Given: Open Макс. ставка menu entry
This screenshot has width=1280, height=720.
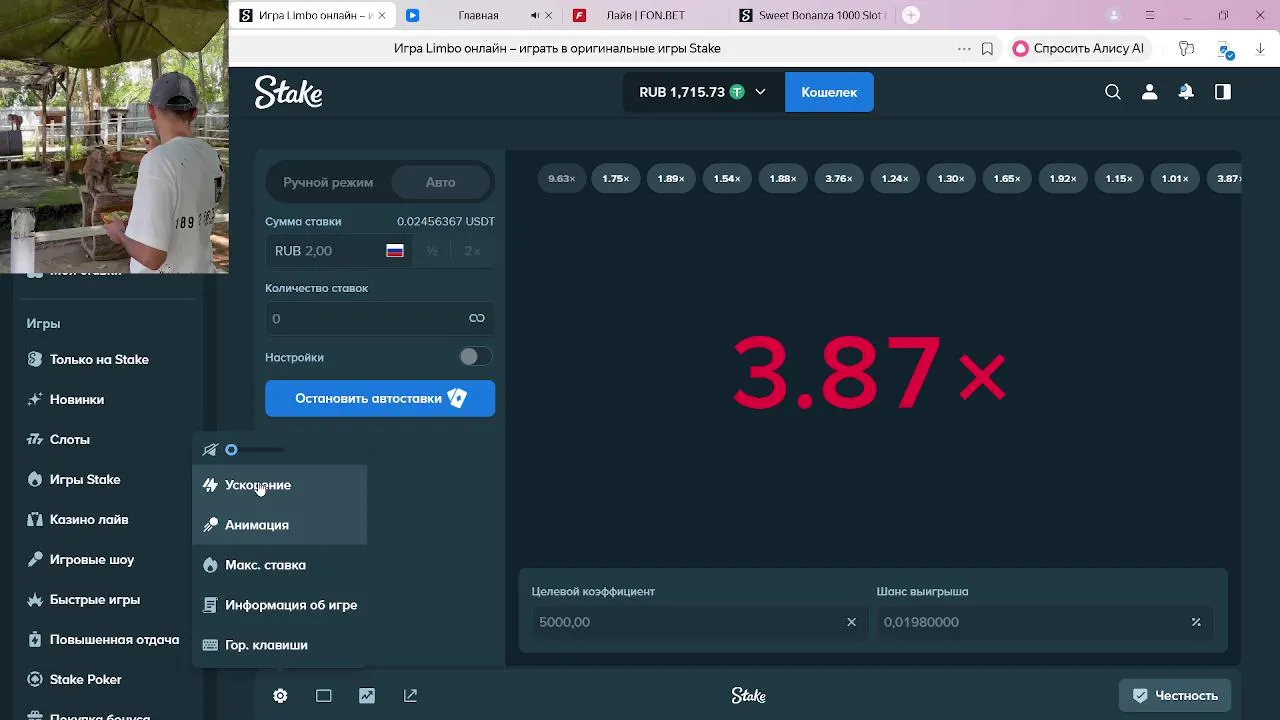Looking at the screenshot, I should click(x=280, y=565).
